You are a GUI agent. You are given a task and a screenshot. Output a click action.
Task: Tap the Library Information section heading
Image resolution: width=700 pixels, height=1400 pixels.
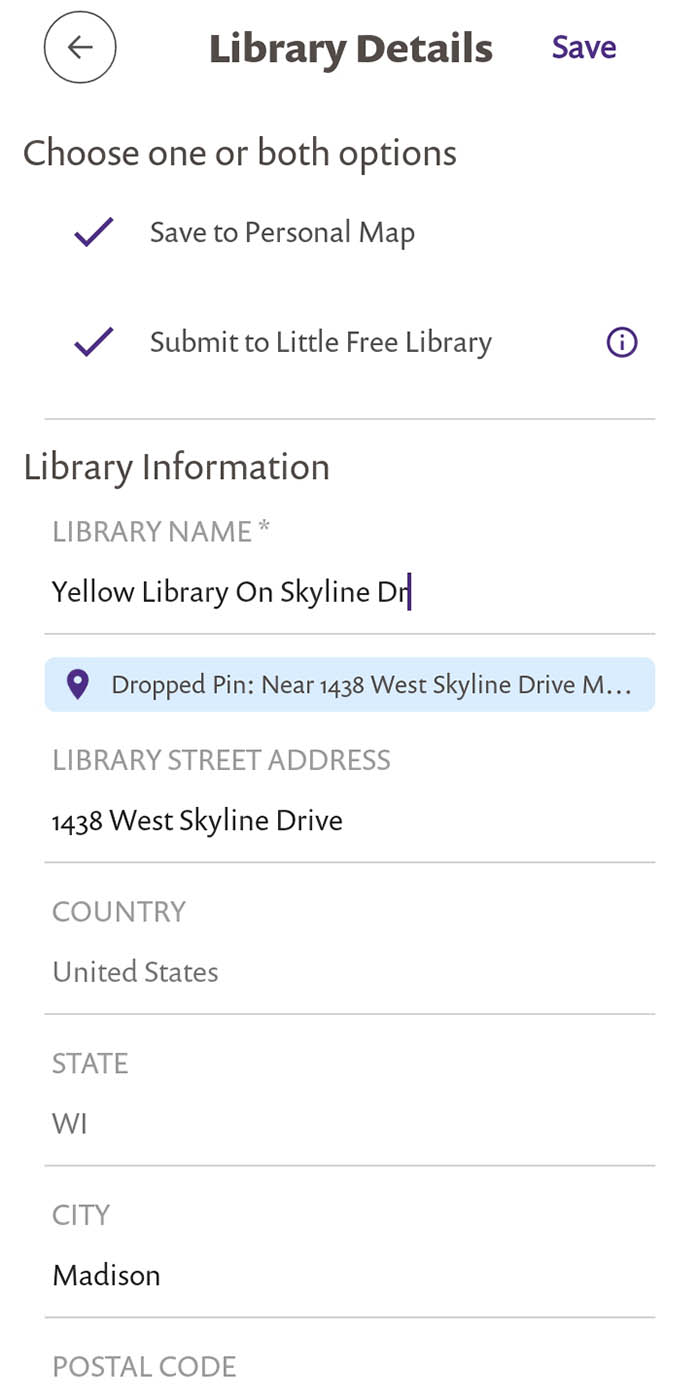pos(176,467)
